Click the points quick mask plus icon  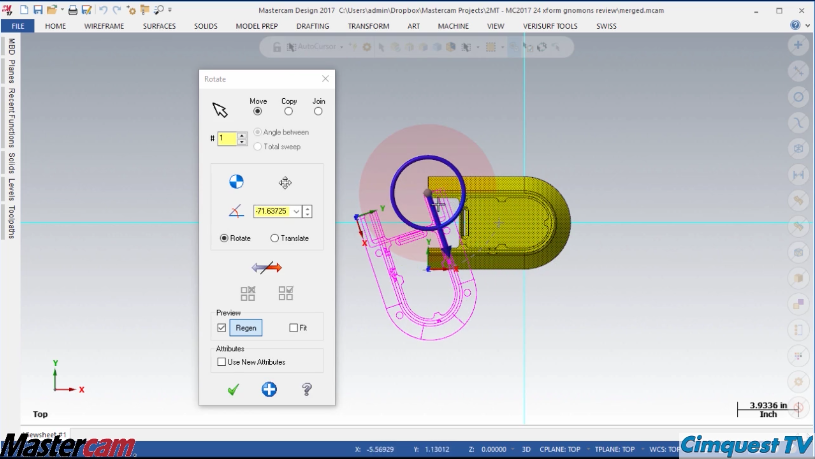tap(798, 45)
